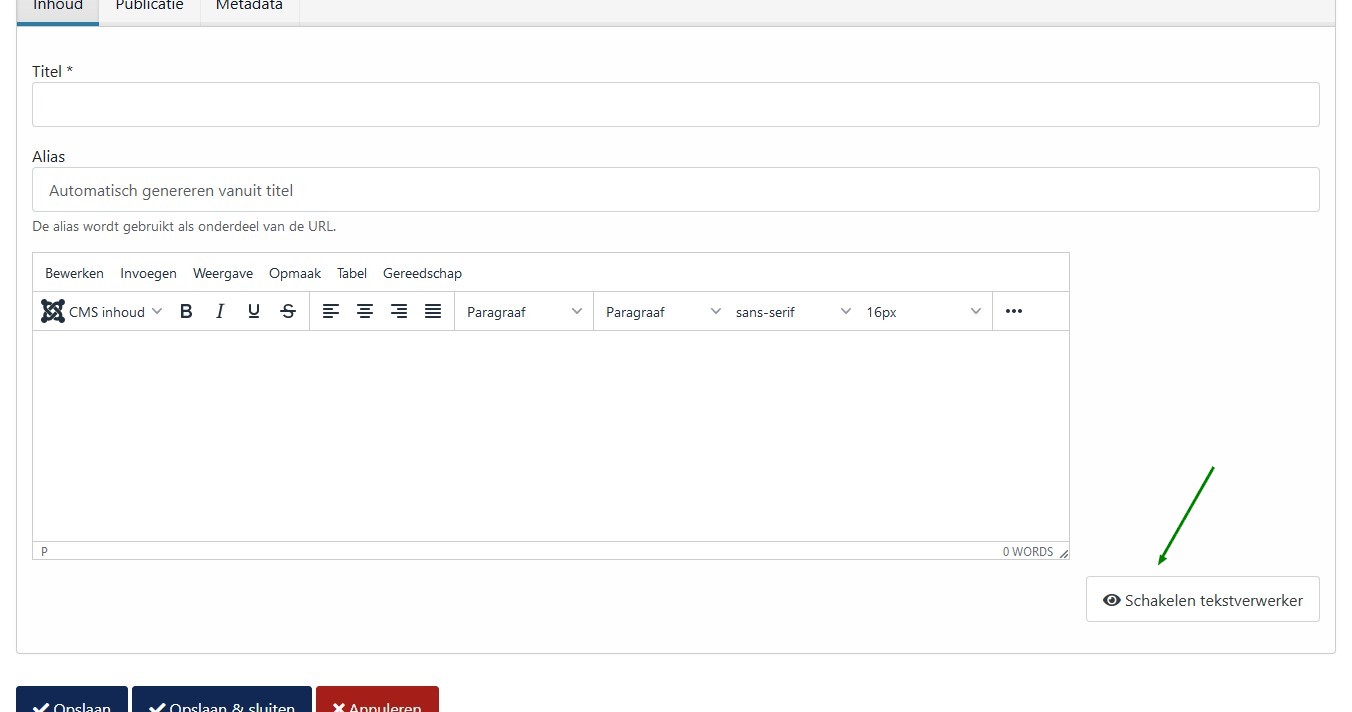1352x712 pixels.
Task: Click the editor resize handle
Action: (x=1063, y=552)
